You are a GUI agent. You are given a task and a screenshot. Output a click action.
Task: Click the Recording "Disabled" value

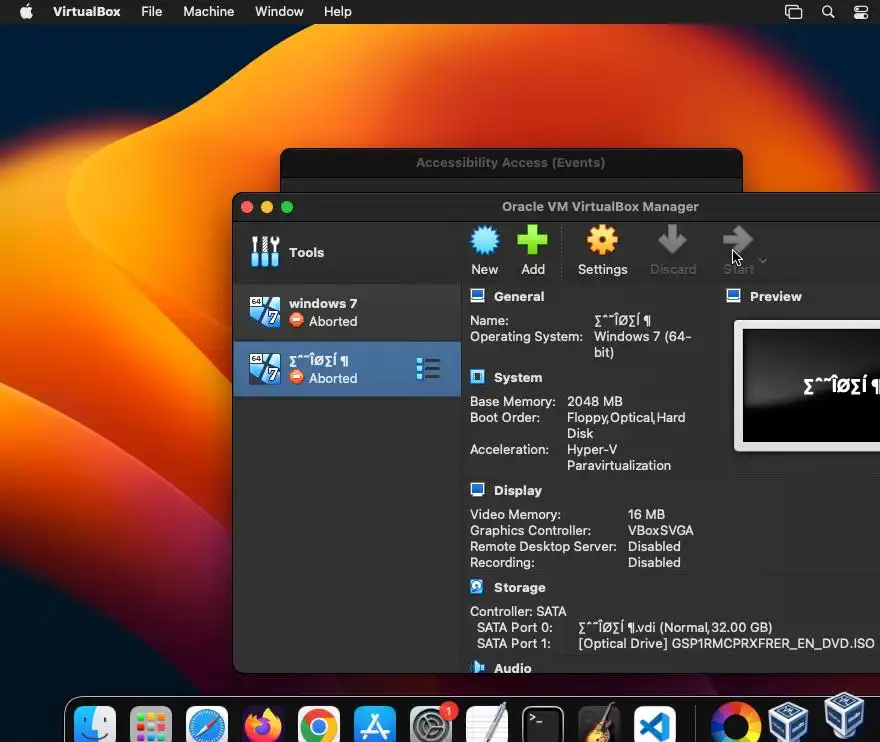coord(654,562)
